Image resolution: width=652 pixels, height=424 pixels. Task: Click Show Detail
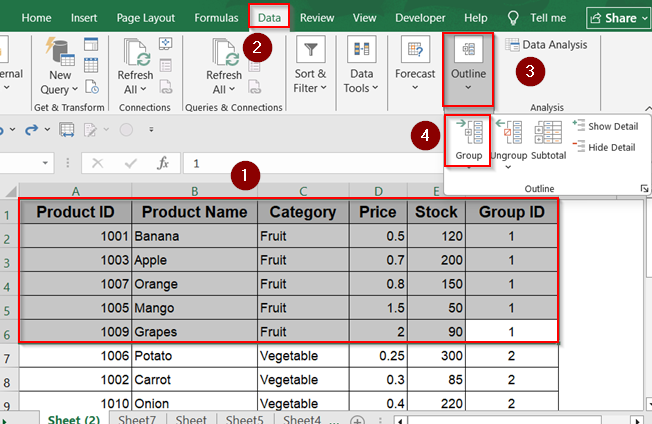tap(605, 126)
